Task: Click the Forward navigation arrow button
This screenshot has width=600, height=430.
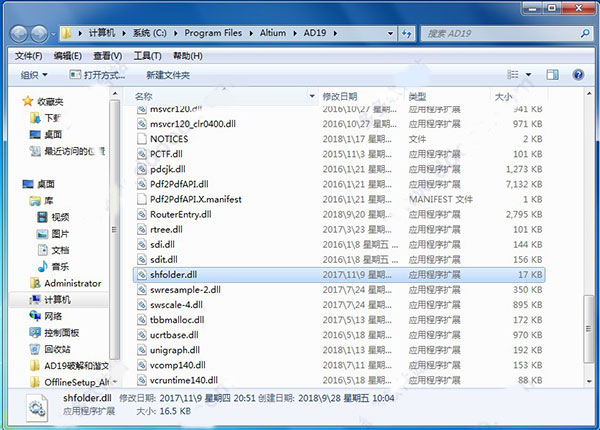Action: click(39, 34)
